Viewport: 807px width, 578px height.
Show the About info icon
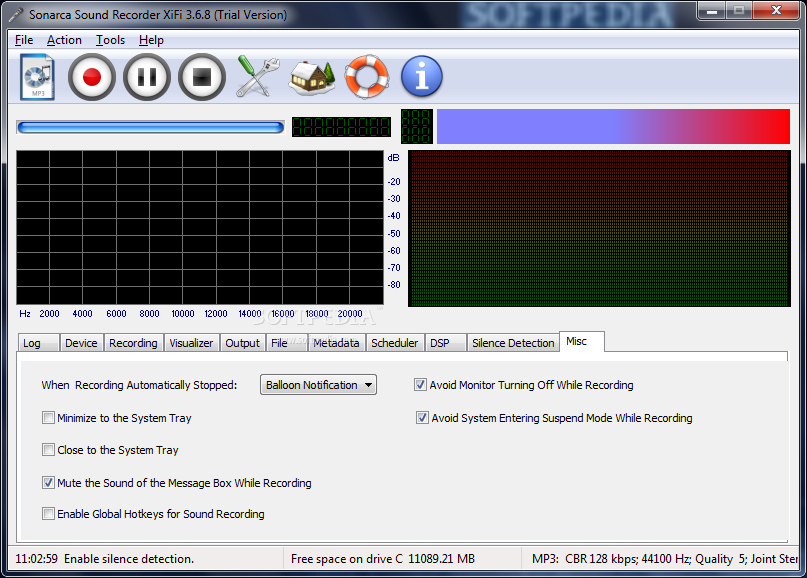pyautogui.click(x=422, y=77)
